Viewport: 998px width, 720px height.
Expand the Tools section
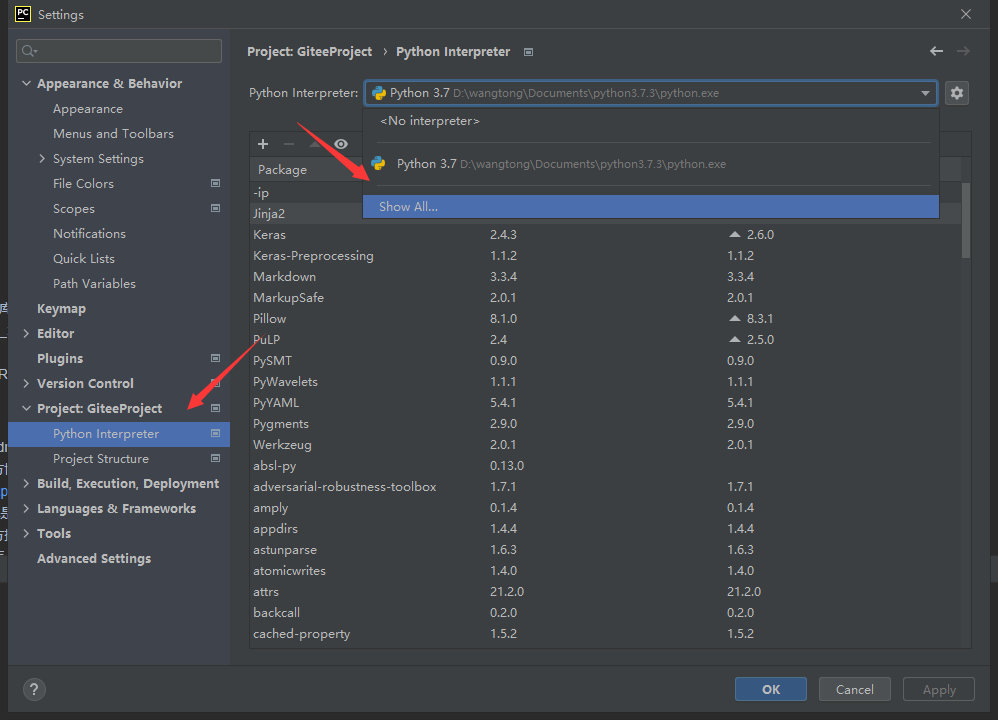(26, 533)
